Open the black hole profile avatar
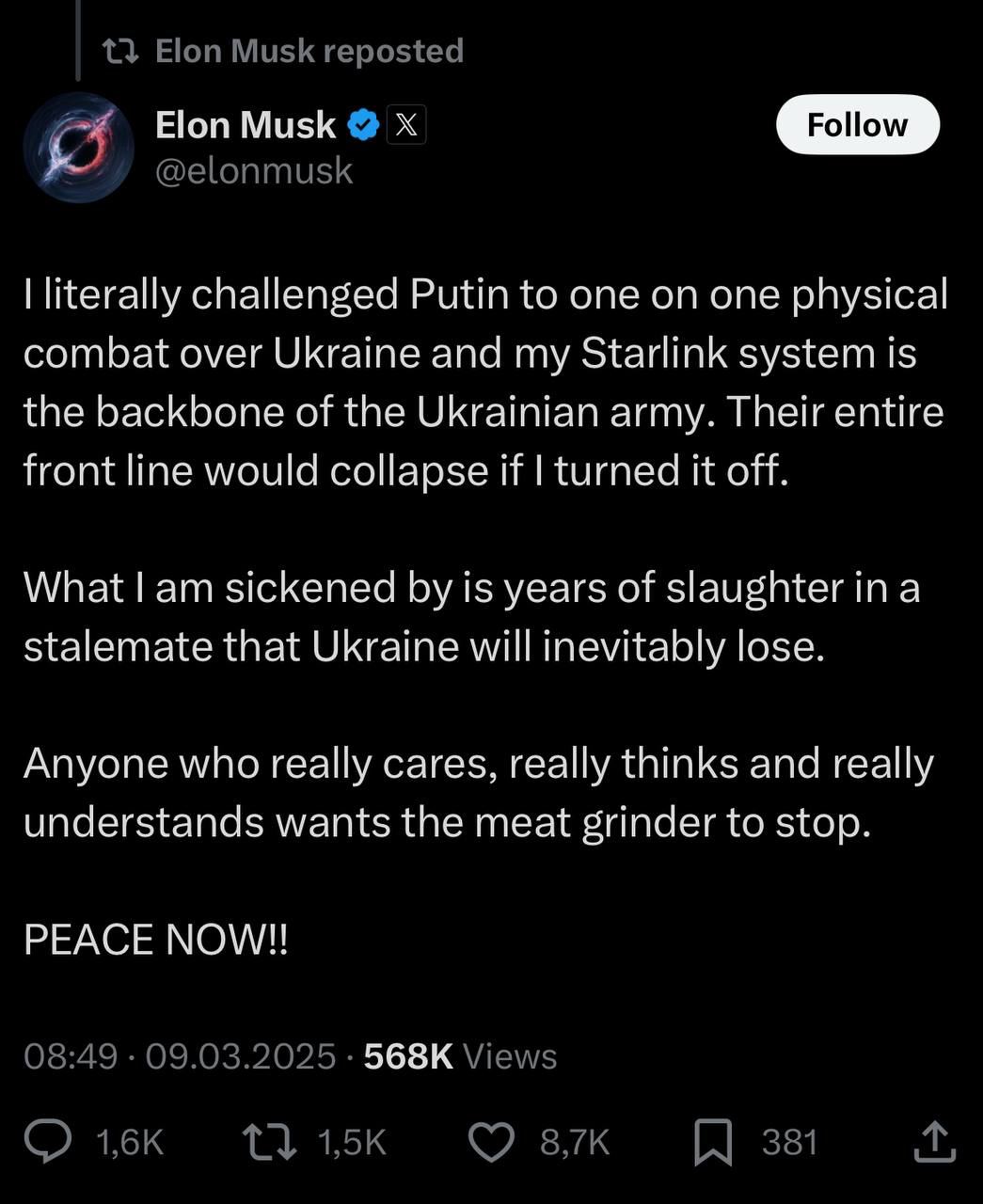 coord(78,147)
